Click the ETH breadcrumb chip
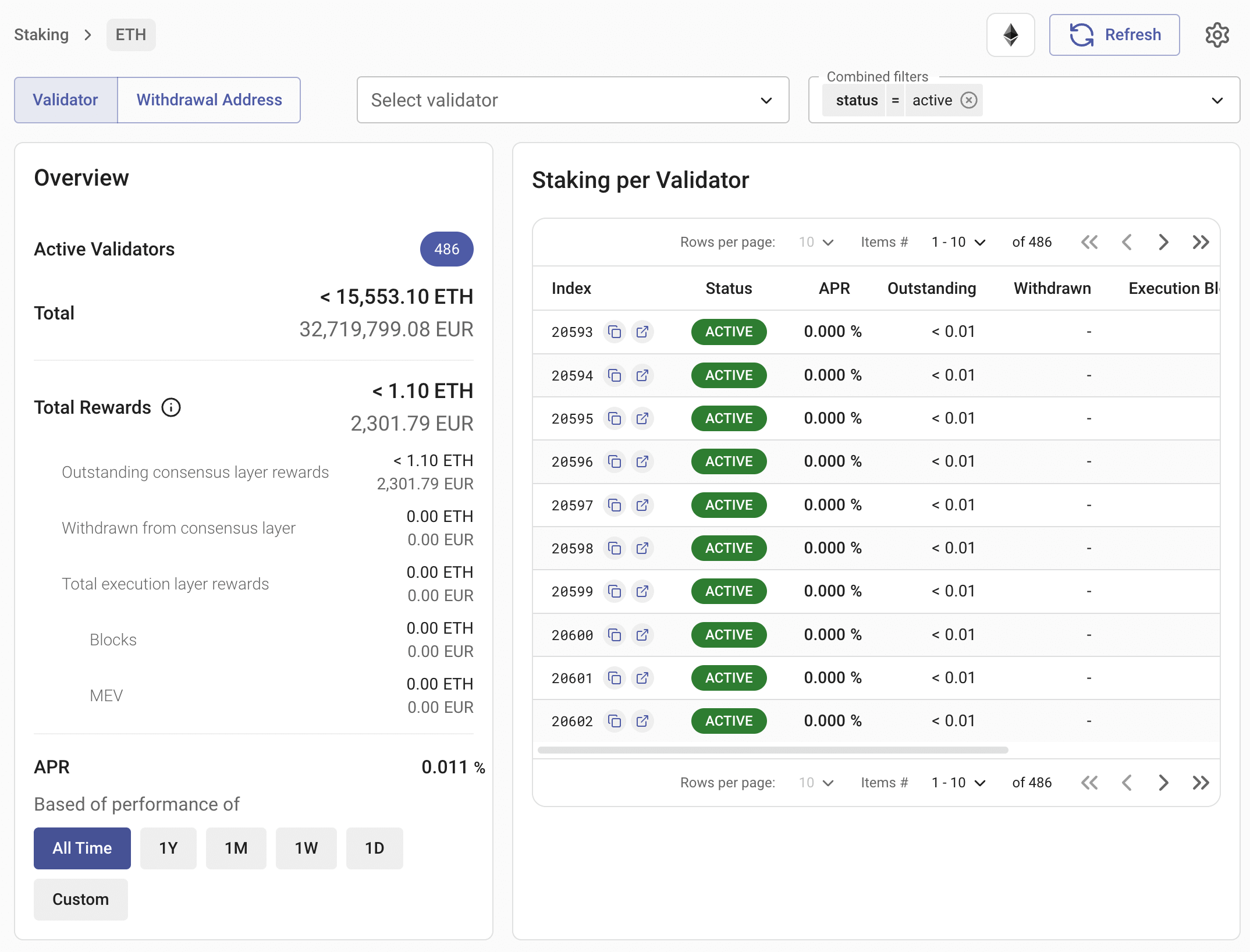 (131, 35)
